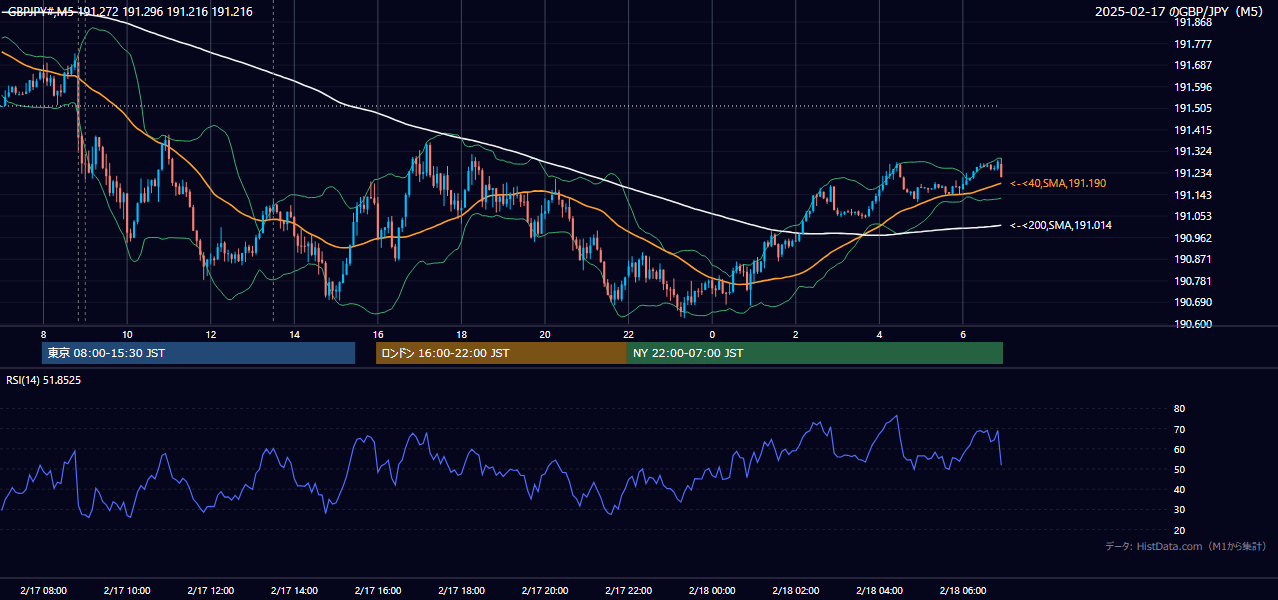Screen dimensions: 1278x600
Task: Click the 2/18 04:00 date label
Action: 880,591
